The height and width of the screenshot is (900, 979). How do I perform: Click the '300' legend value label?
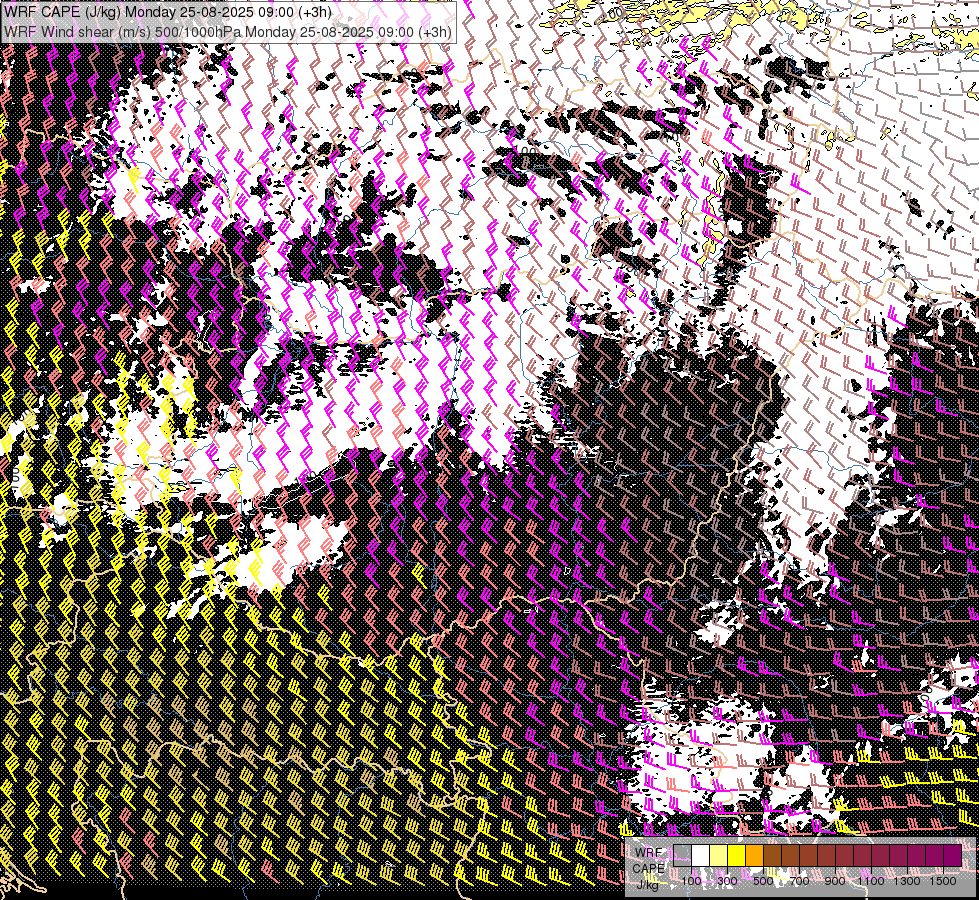coord(727,881)
